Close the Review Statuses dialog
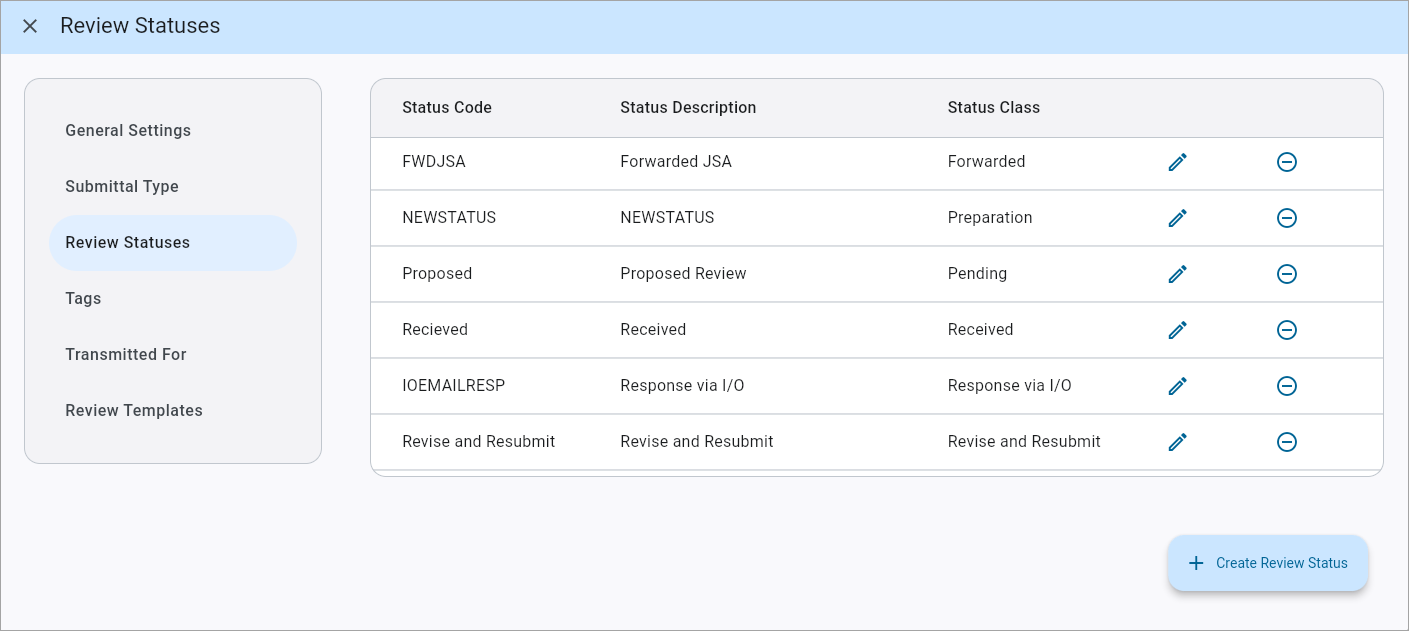This screenshot has height=631, width=1409. pos(29,26)
